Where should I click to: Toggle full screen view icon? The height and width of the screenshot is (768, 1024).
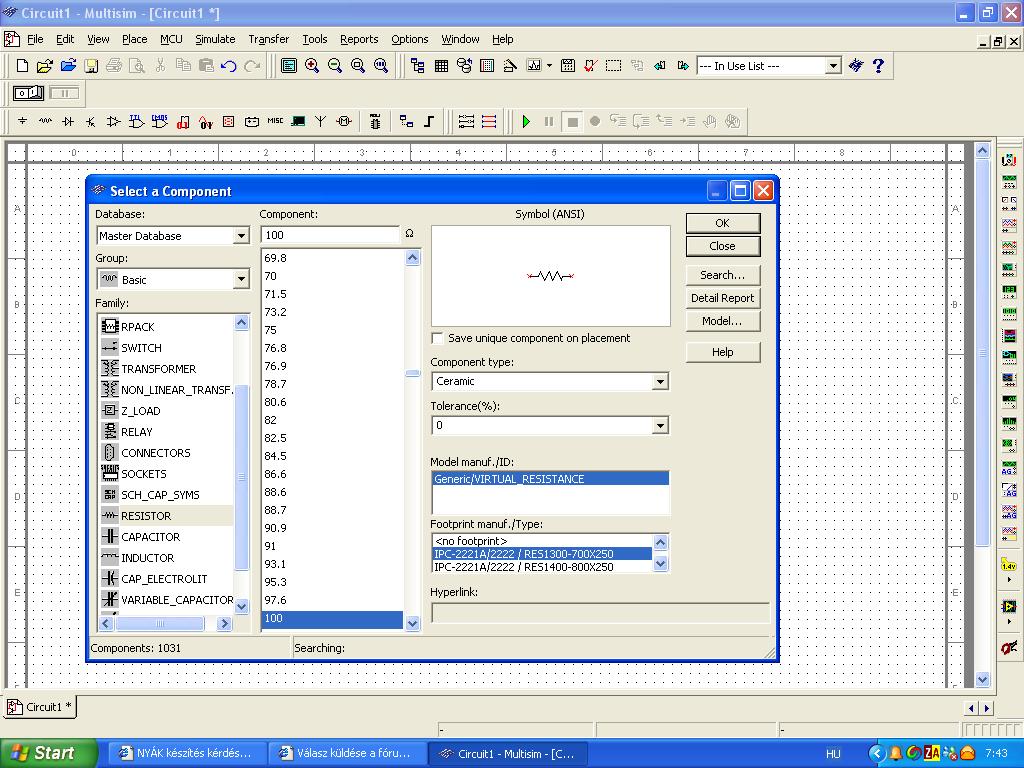click(289, 65)
